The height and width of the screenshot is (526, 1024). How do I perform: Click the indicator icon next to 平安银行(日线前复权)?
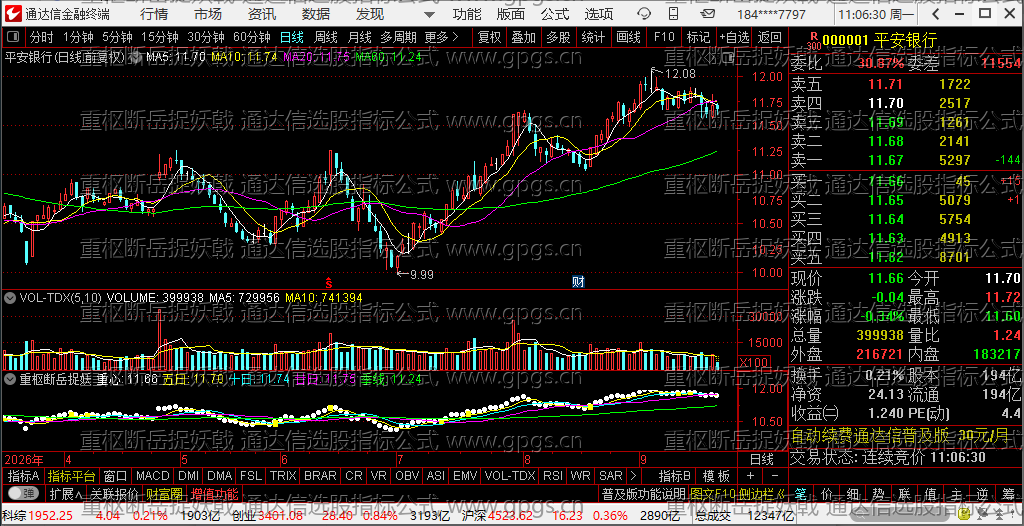pos(135,57)
